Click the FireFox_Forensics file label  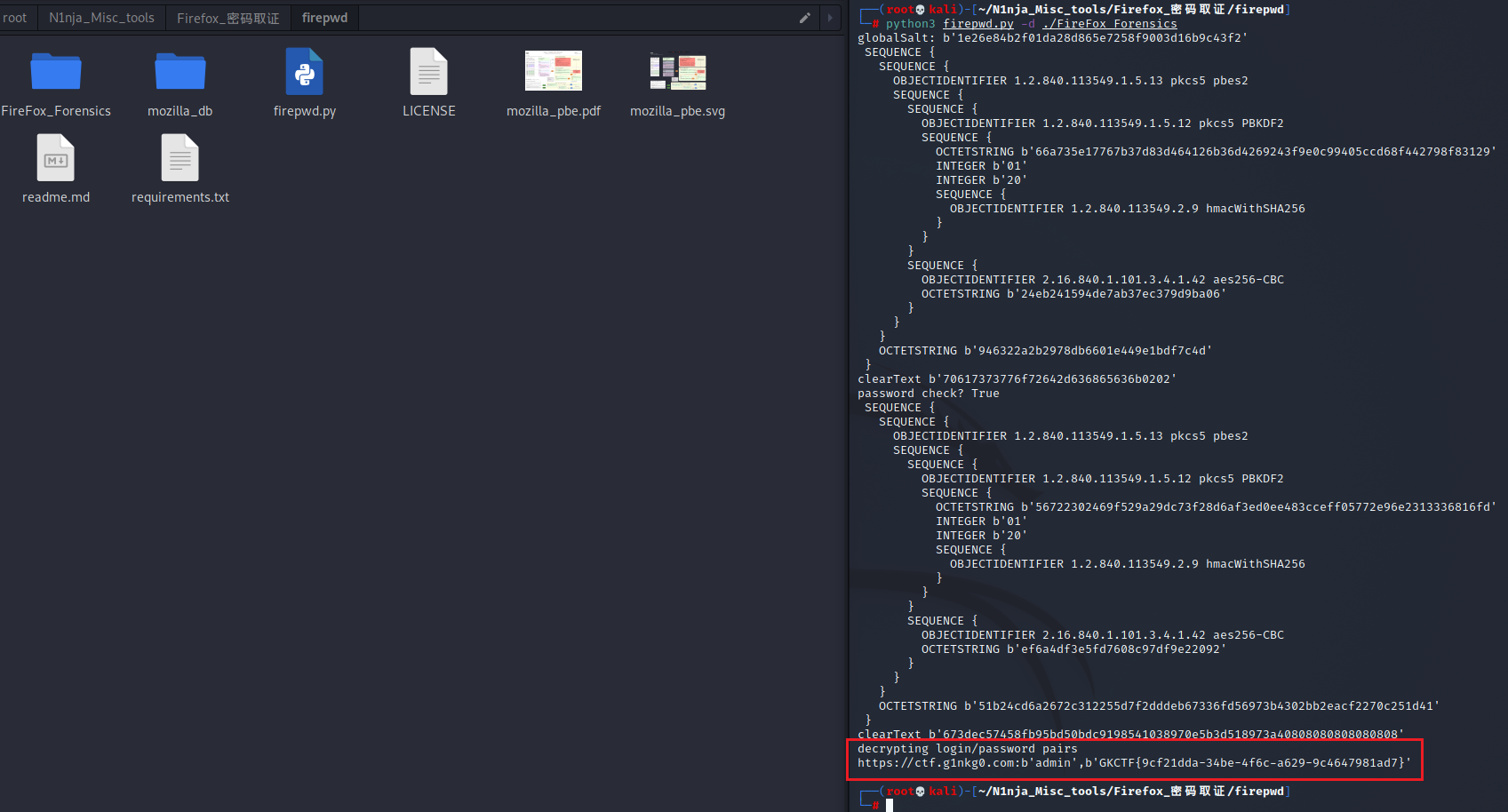(56, 111)
